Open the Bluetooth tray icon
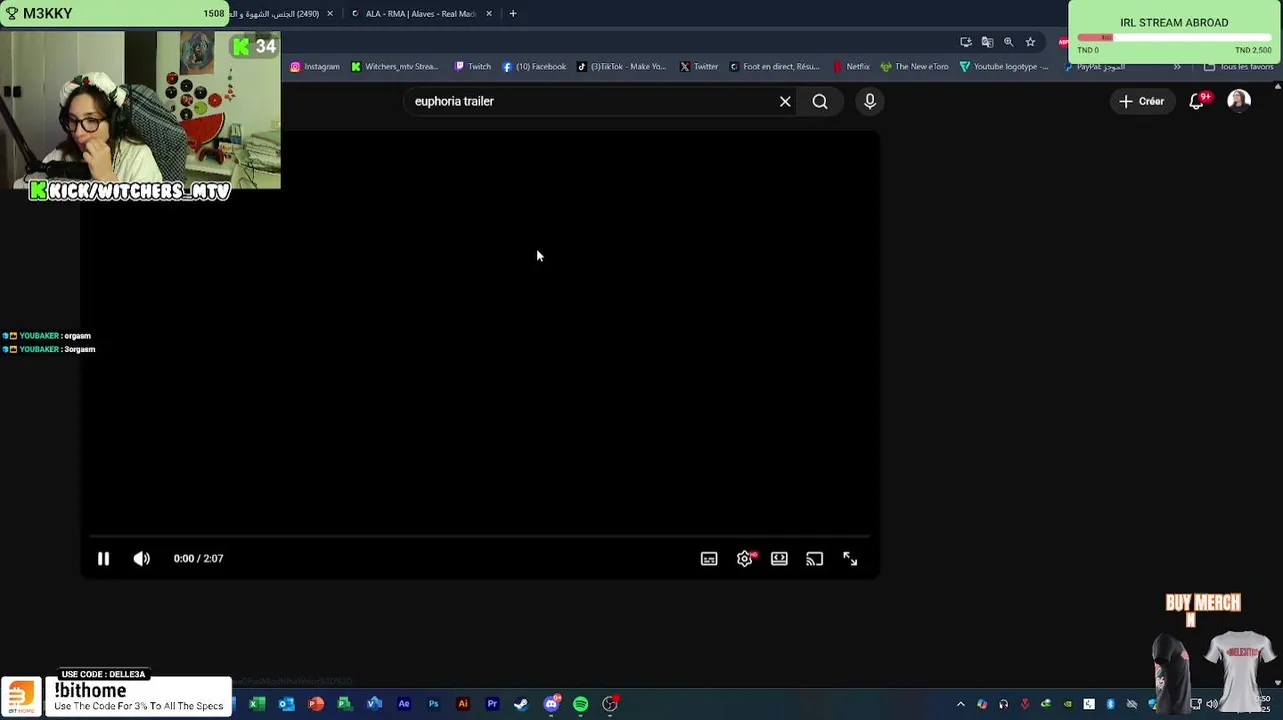This screenshot has width=1283, height=720. 1110,704
